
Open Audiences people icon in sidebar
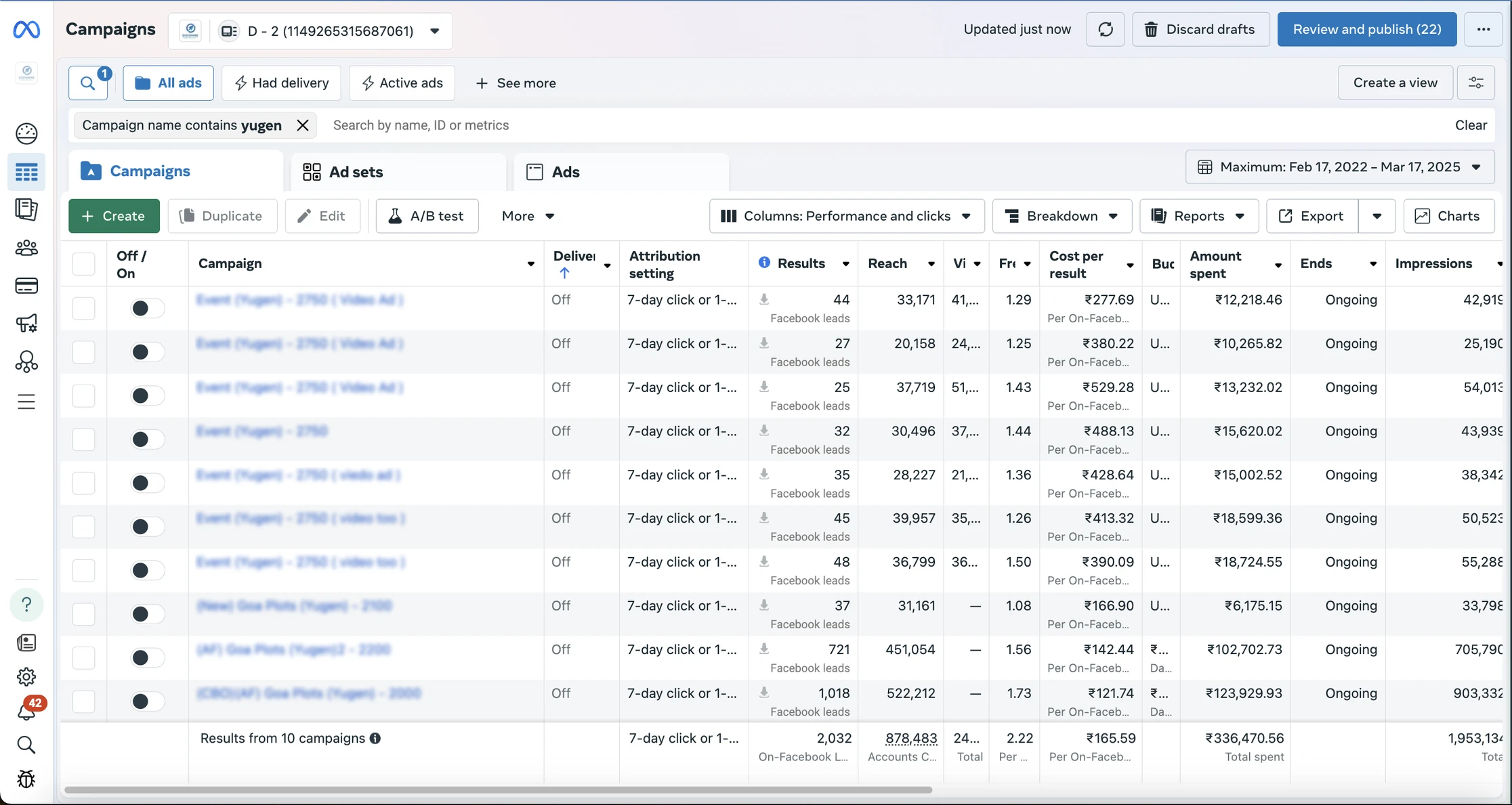click(26, 248)
